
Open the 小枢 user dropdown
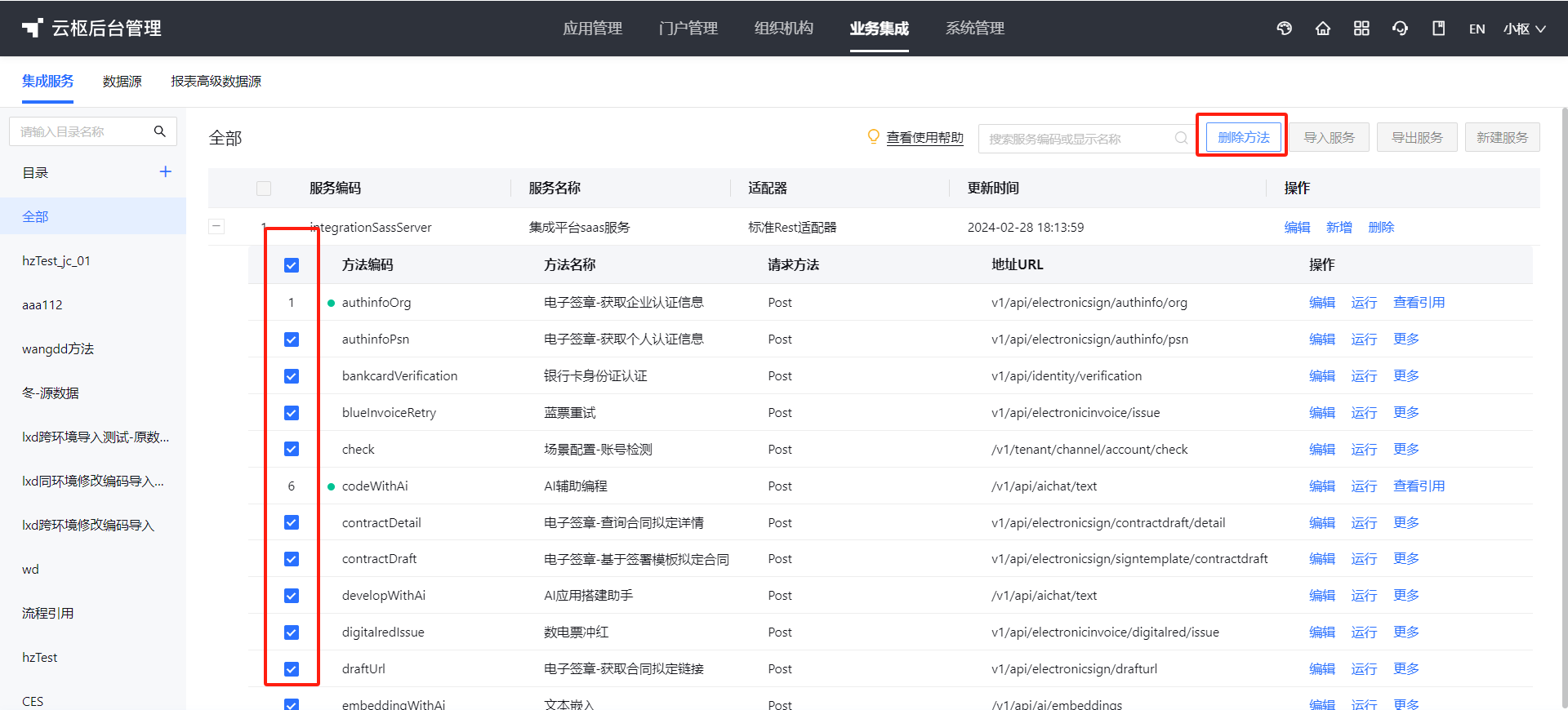pos(1525,29)
